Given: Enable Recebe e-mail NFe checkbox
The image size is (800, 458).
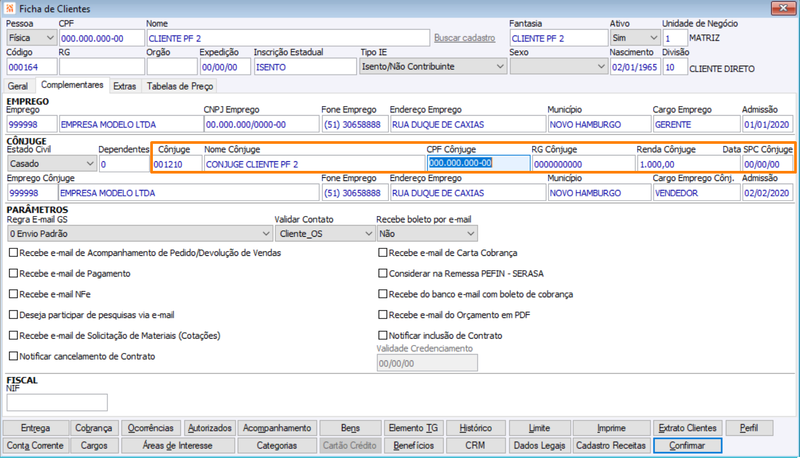Looking at the screenshot, I should point(13,294).
